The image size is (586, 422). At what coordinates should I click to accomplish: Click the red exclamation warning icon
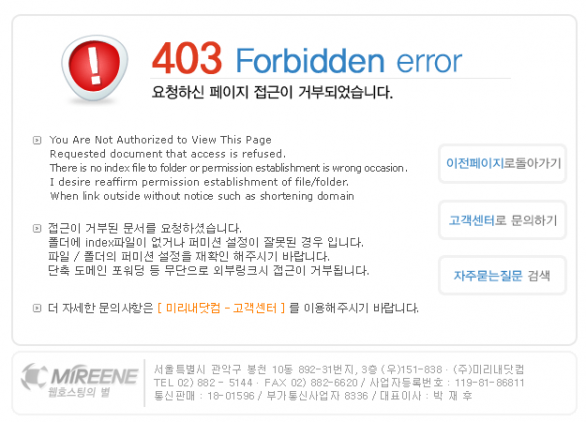tap(95, 69)
